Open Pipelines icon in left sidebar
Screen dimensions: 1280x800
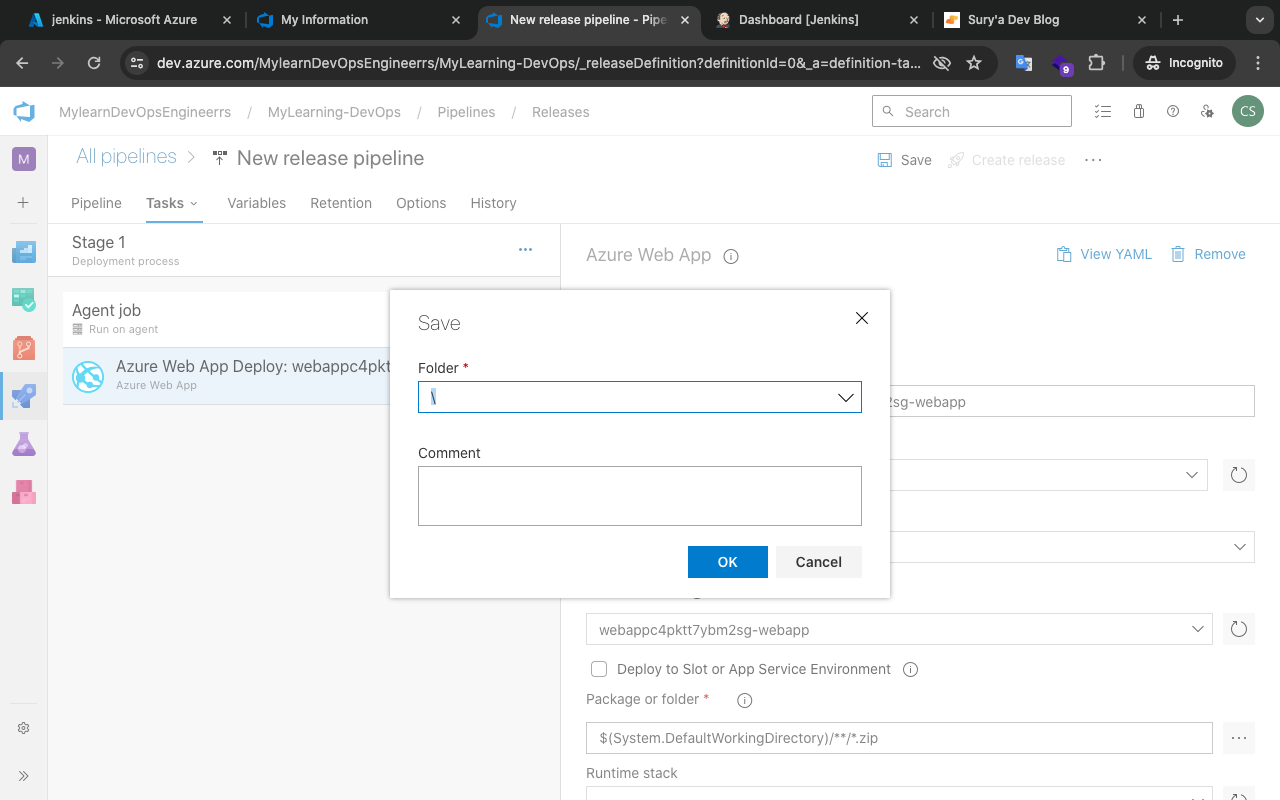(x=24, y=396)
